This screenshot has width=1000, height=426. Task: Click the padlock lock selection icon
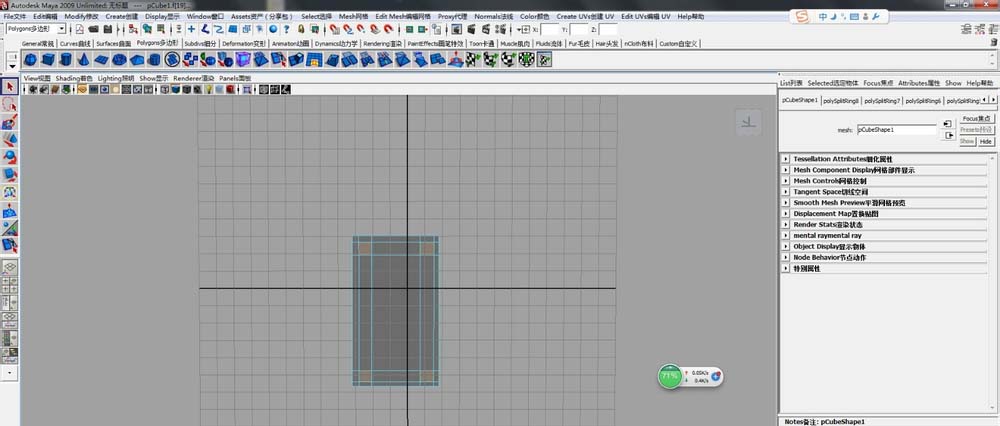pyautogui.click(x=301, y=29)
